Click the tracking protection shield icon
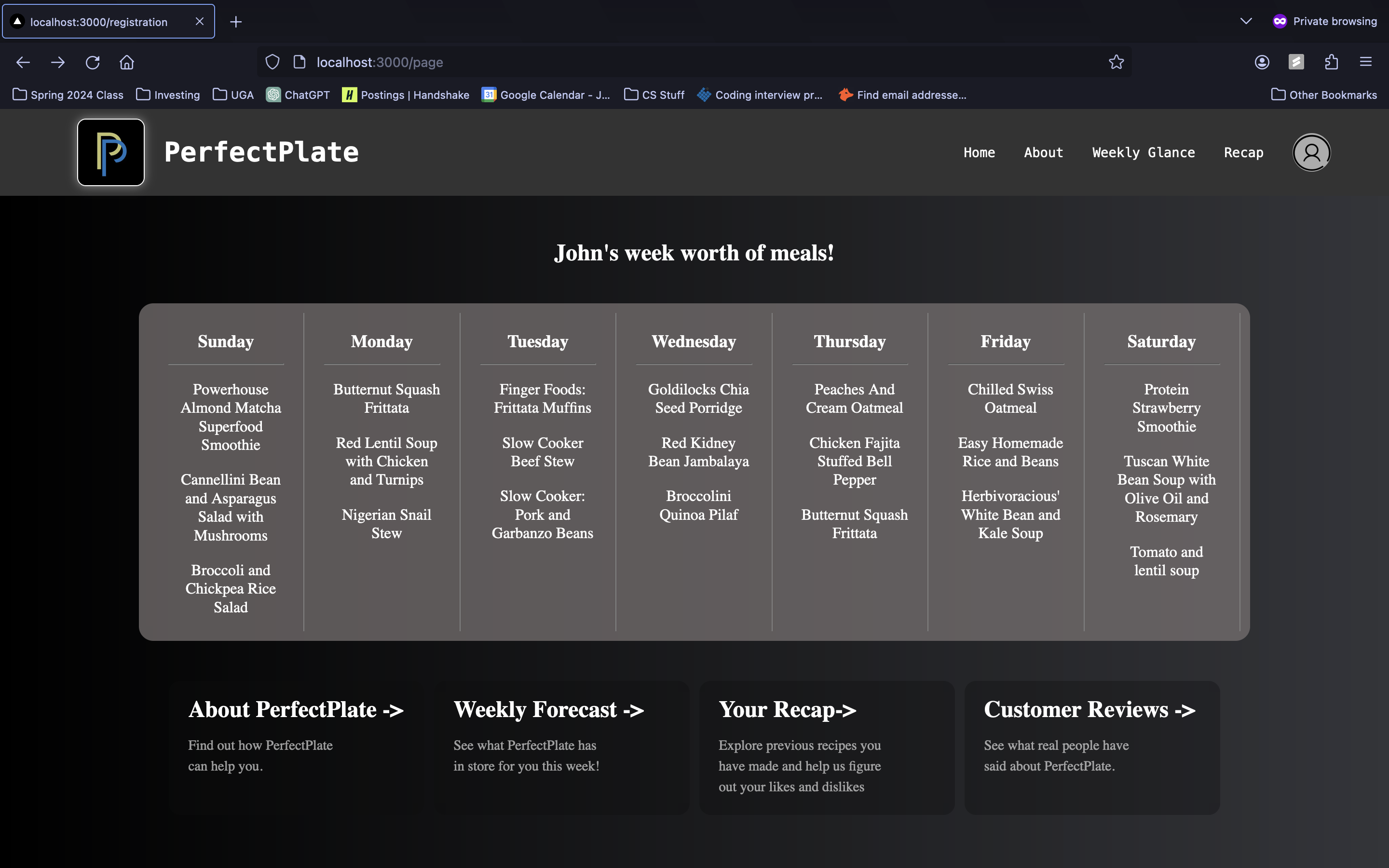 (272, 62)
